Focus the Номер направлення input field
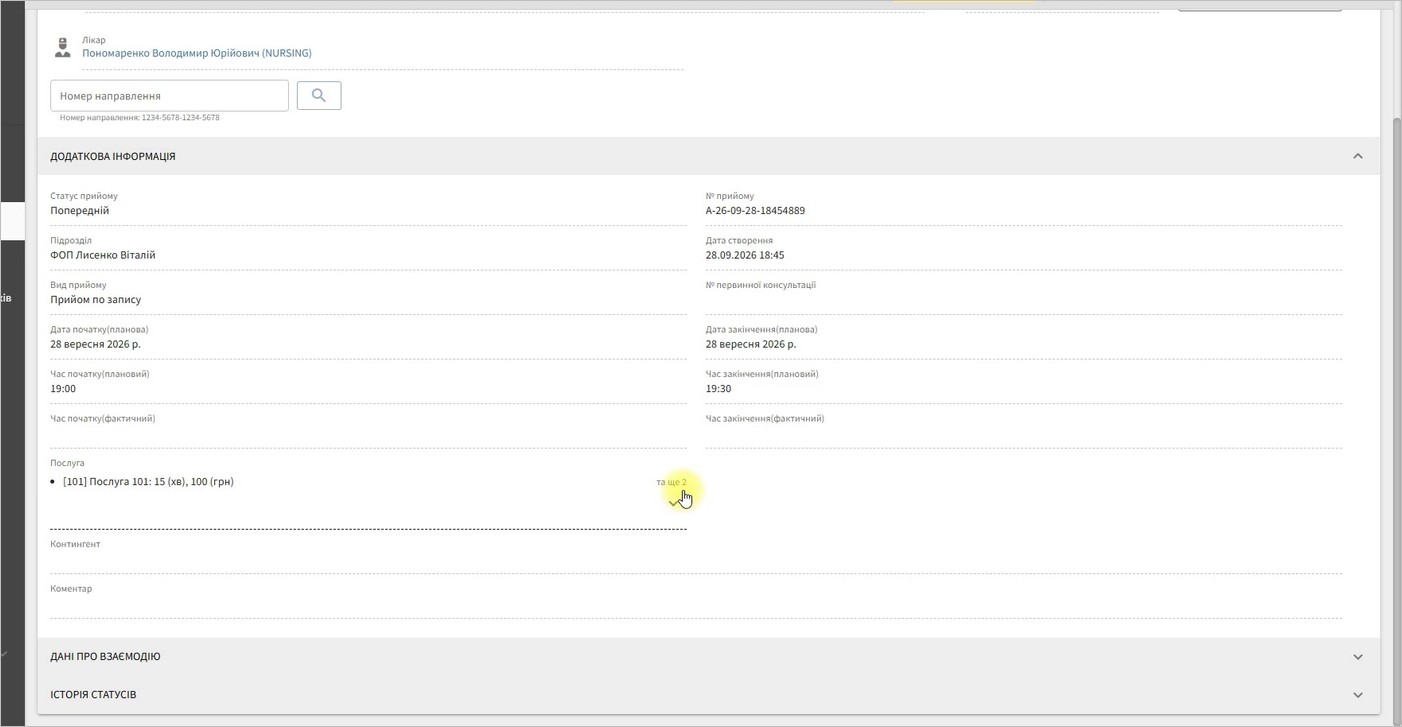This screenshot has width=1402, height=727. pyautogui.click(x=169, y=96)
